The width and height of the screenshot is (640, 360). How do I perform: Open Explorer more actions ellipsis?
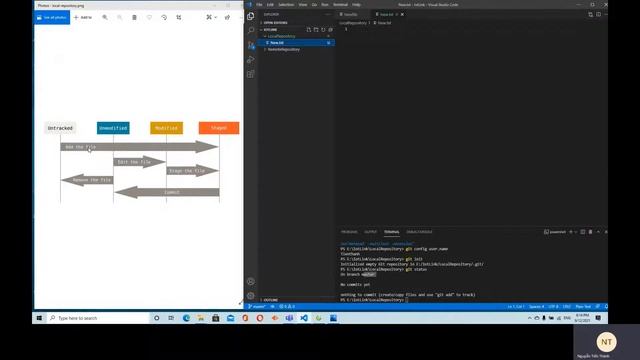coord(328,14)
